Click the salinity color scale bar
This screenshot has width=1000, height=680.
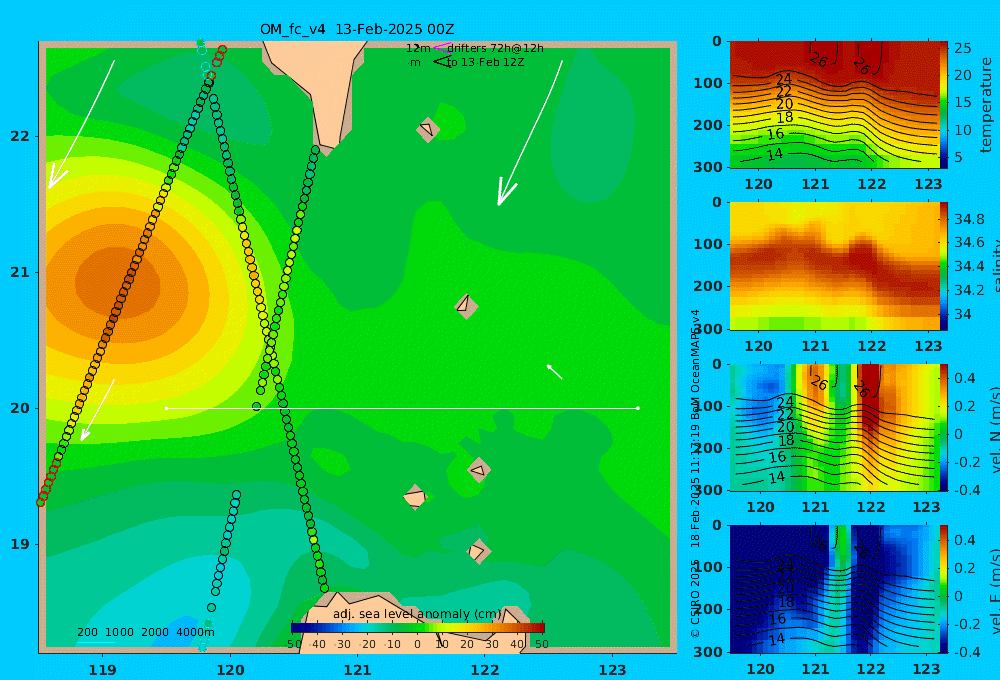944,266
